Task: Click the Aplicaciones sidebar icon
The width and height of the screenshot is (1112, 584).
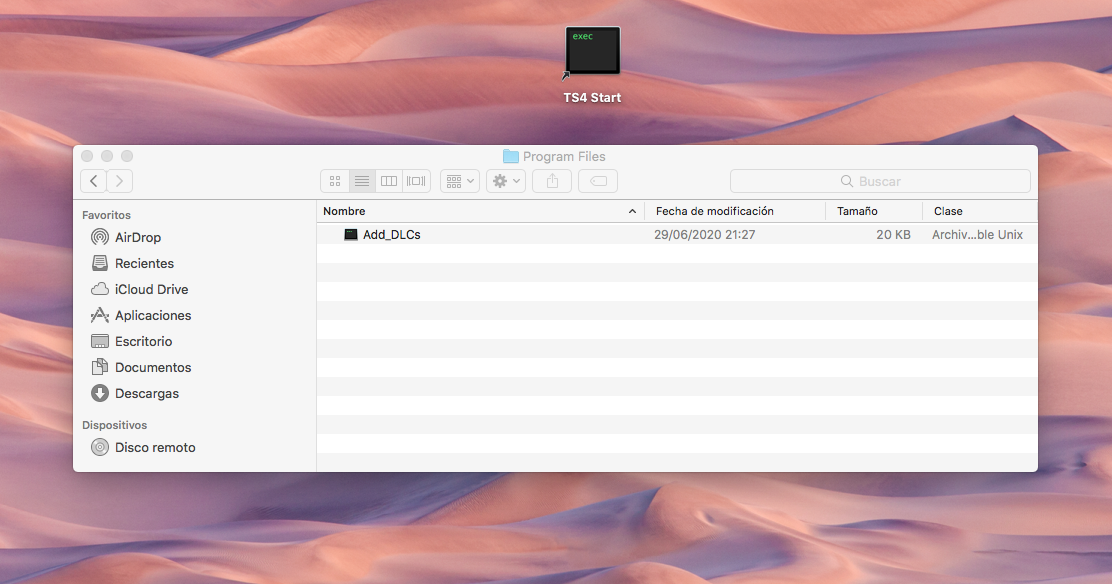Action: 100,315
